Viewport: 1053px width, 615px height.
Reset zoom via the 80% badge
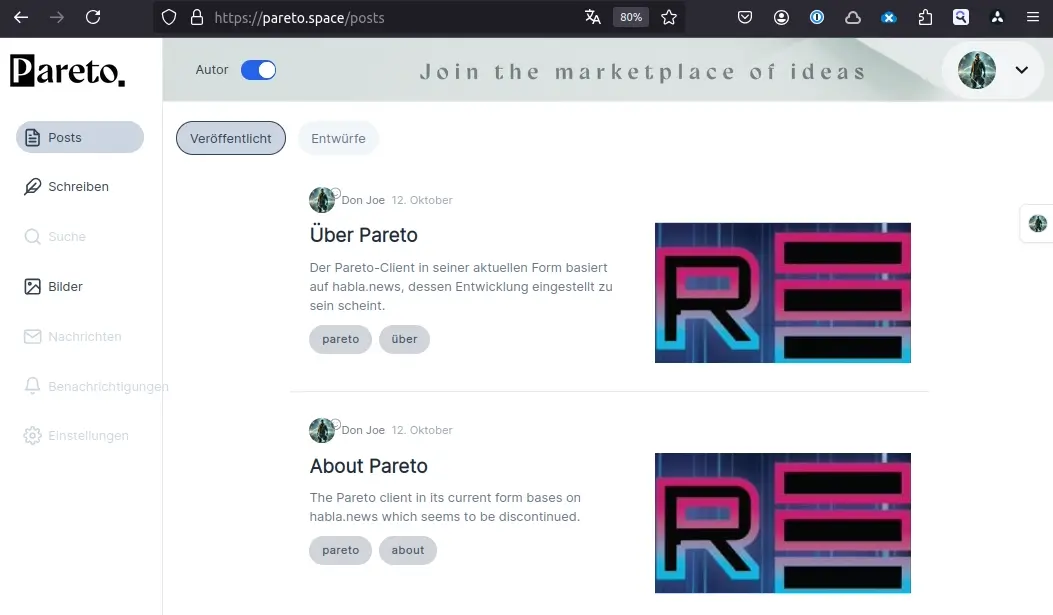click(631, 17)
